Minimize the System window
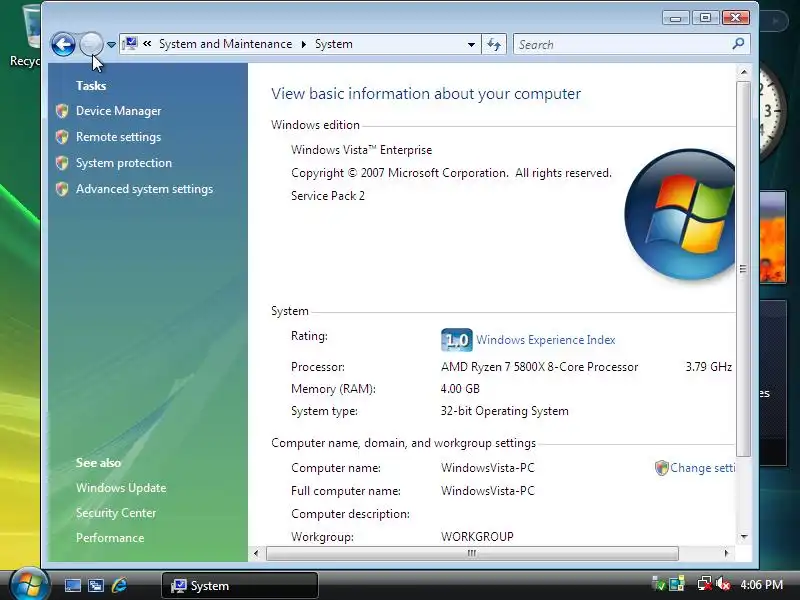The width and height of the screenshot is (800, 600). pos(676,18)
